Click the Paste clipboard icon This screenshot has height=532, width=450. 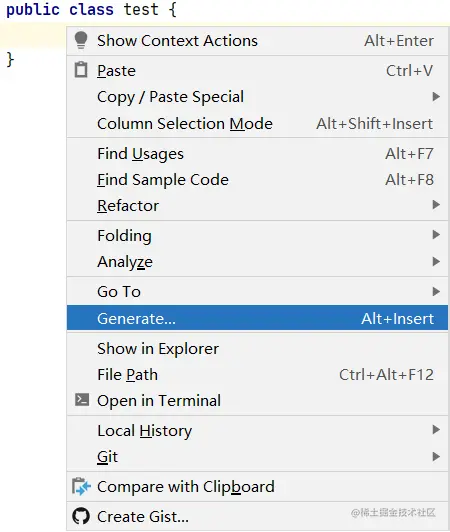(81, 70)
